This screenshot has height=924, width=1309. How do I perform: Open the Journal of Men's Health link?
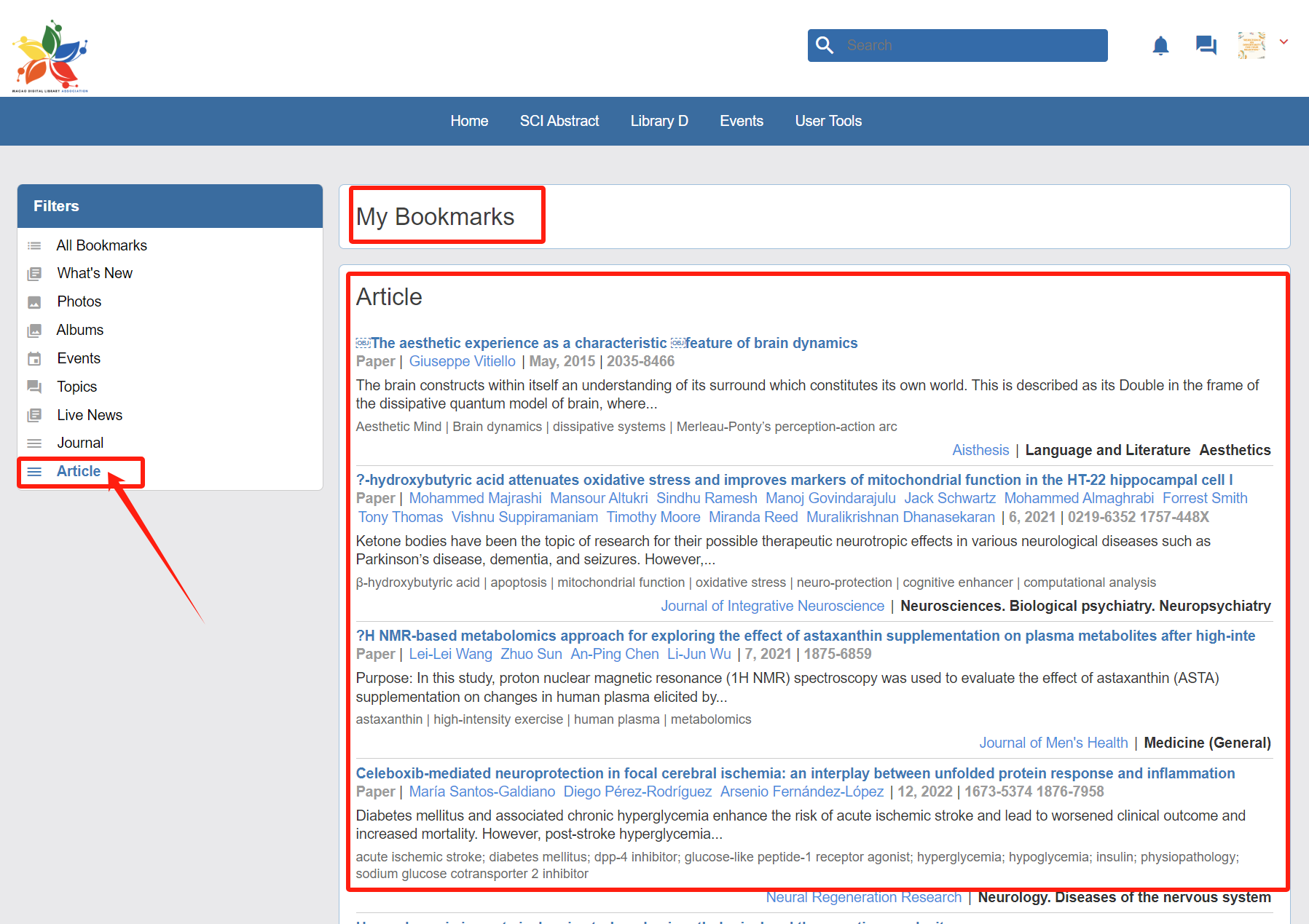click(x=1053, y=743)
